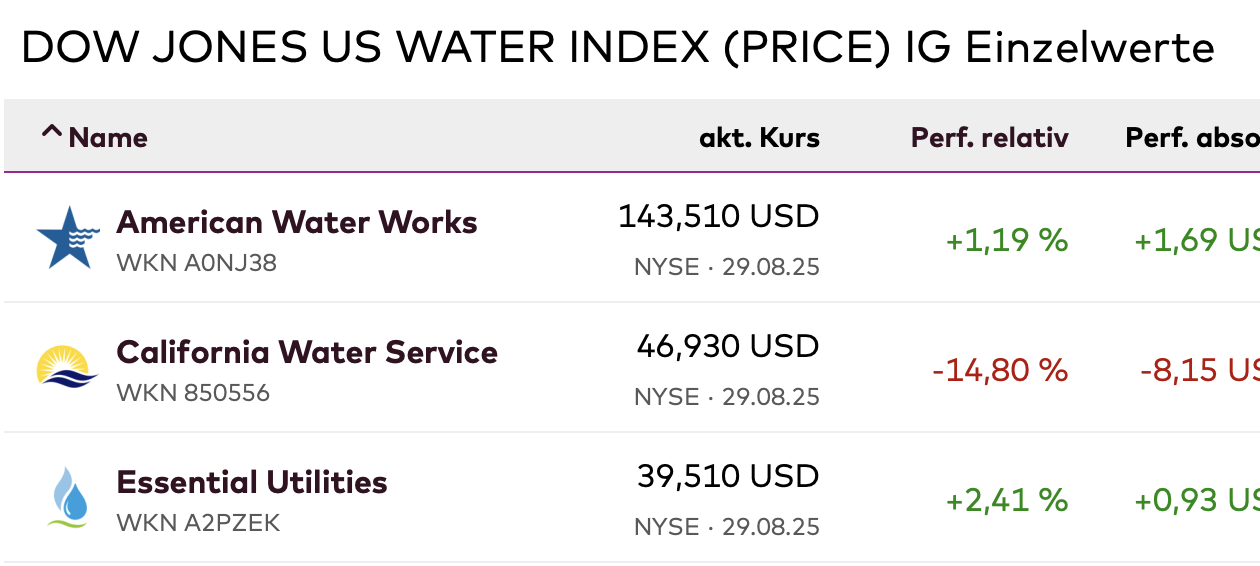Sort by Perf. absolut column header
The height and width of the screenshot is (566, 1260).
point(1192,138)
